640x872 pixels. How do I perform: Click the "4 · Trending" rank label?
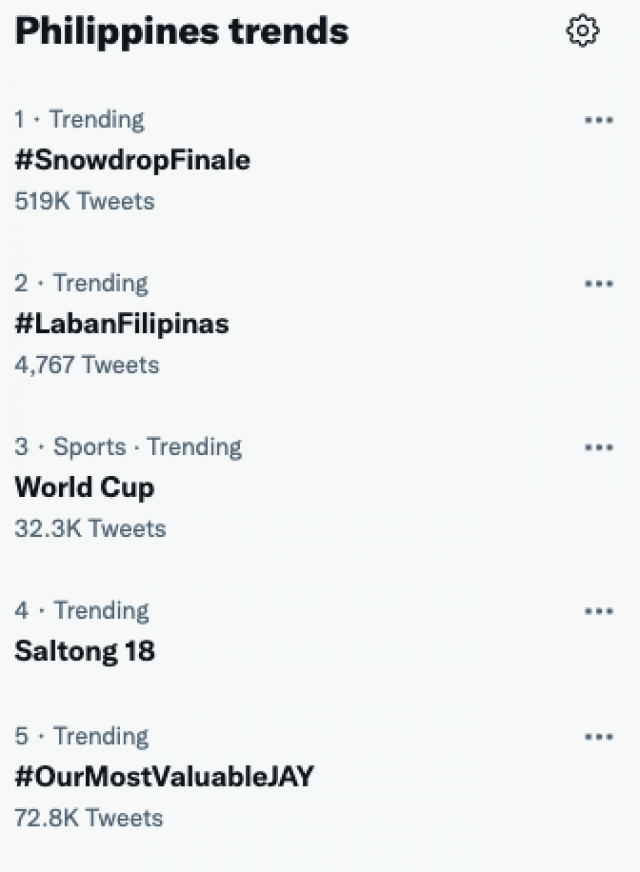pos(81,611)
